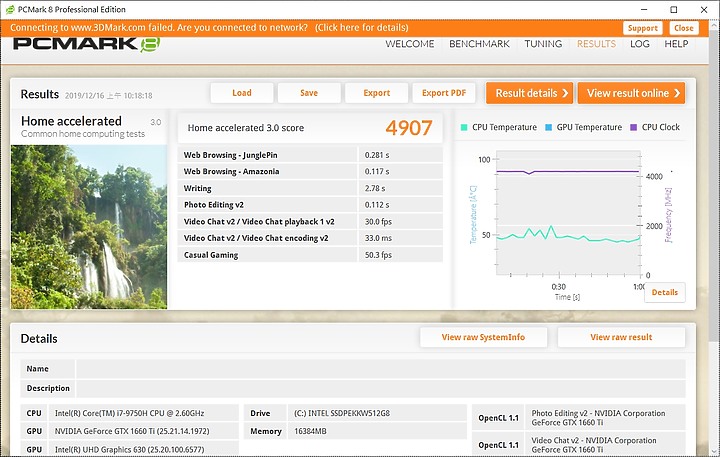This screenshot has height=457, width=720.
Task: Click Video Chat encoding v2 row
Action: [x=310, y=238]
